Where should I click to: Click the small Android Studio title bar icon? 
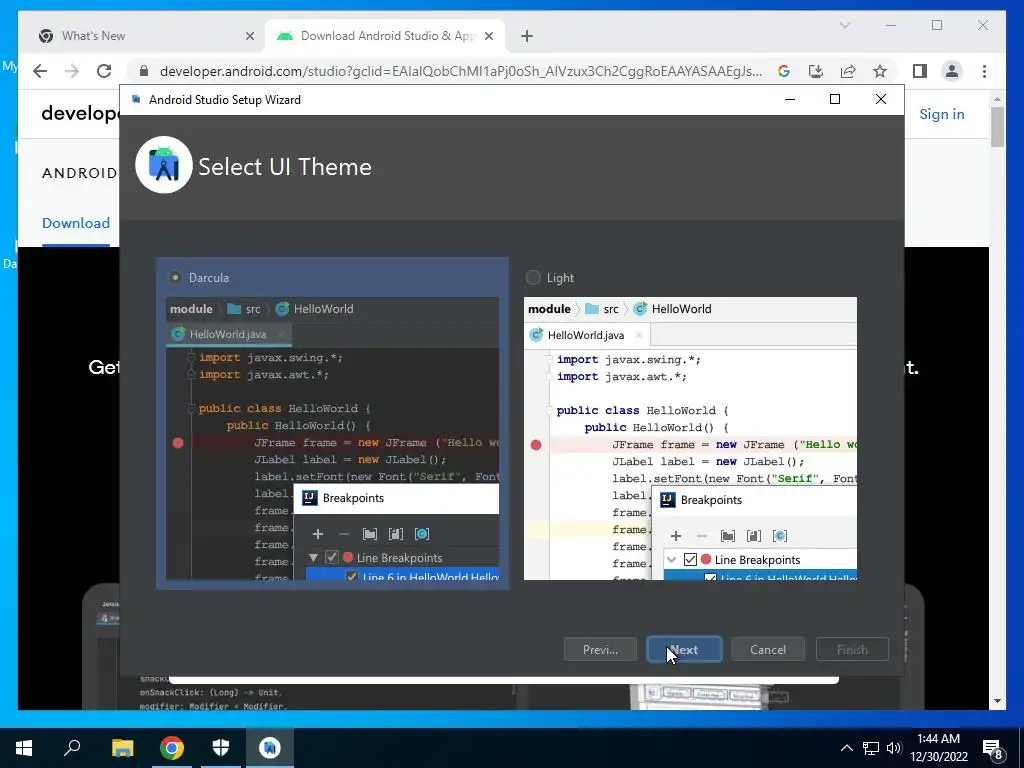coord(136,99)
